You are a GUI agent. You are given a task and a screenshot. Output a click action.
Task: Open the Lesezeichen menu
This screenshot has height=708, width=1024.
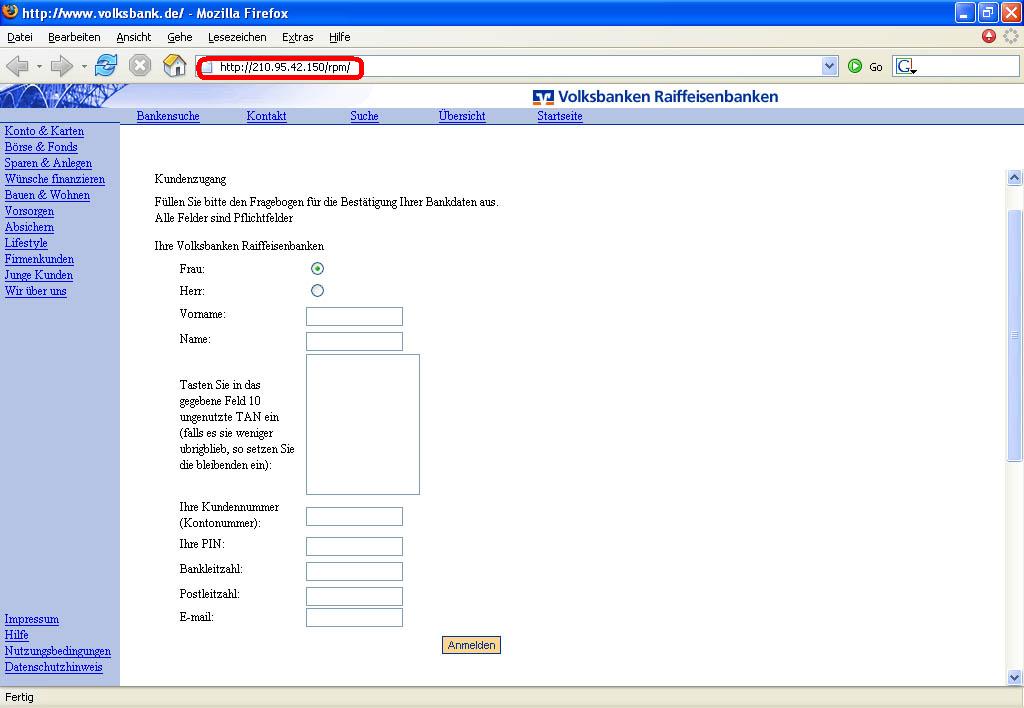tap(237, 37)
